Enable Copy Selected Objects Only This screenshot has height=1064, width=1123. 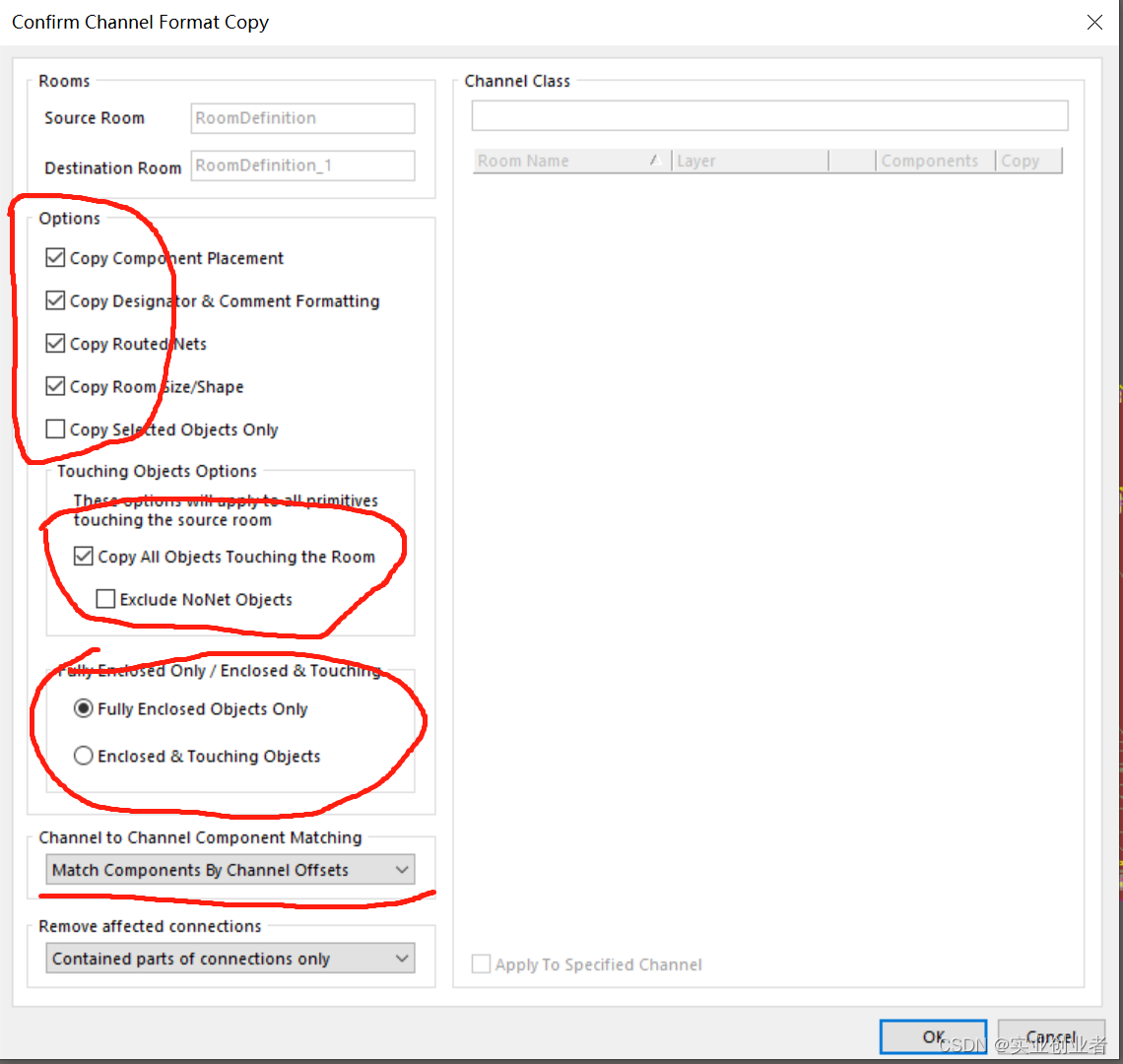(x=55, y=430)
